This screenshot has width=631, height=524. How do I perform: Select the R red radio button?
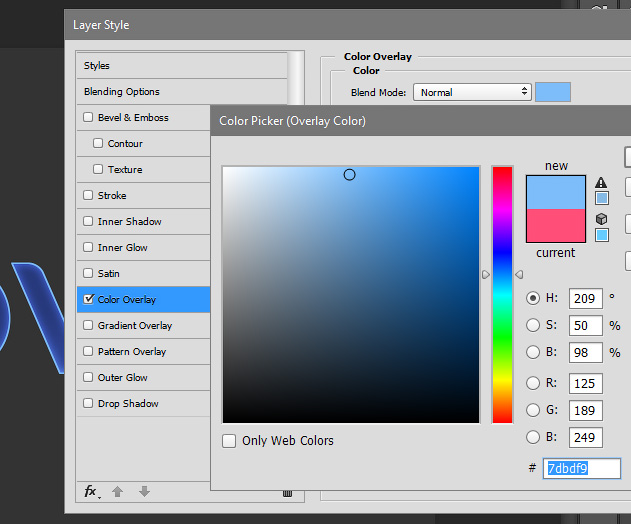pyautogui.click(x=533, y=383)
